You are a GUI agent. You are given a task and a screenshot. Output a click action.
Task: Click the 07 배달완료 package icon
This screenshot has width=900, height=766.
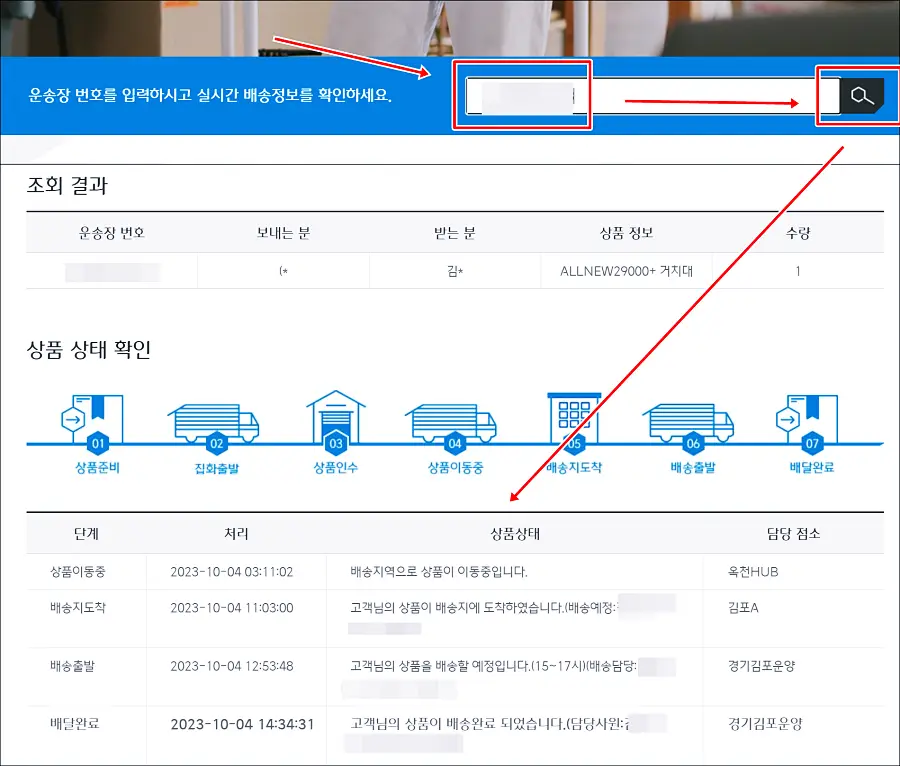click(x=807, y=423)
